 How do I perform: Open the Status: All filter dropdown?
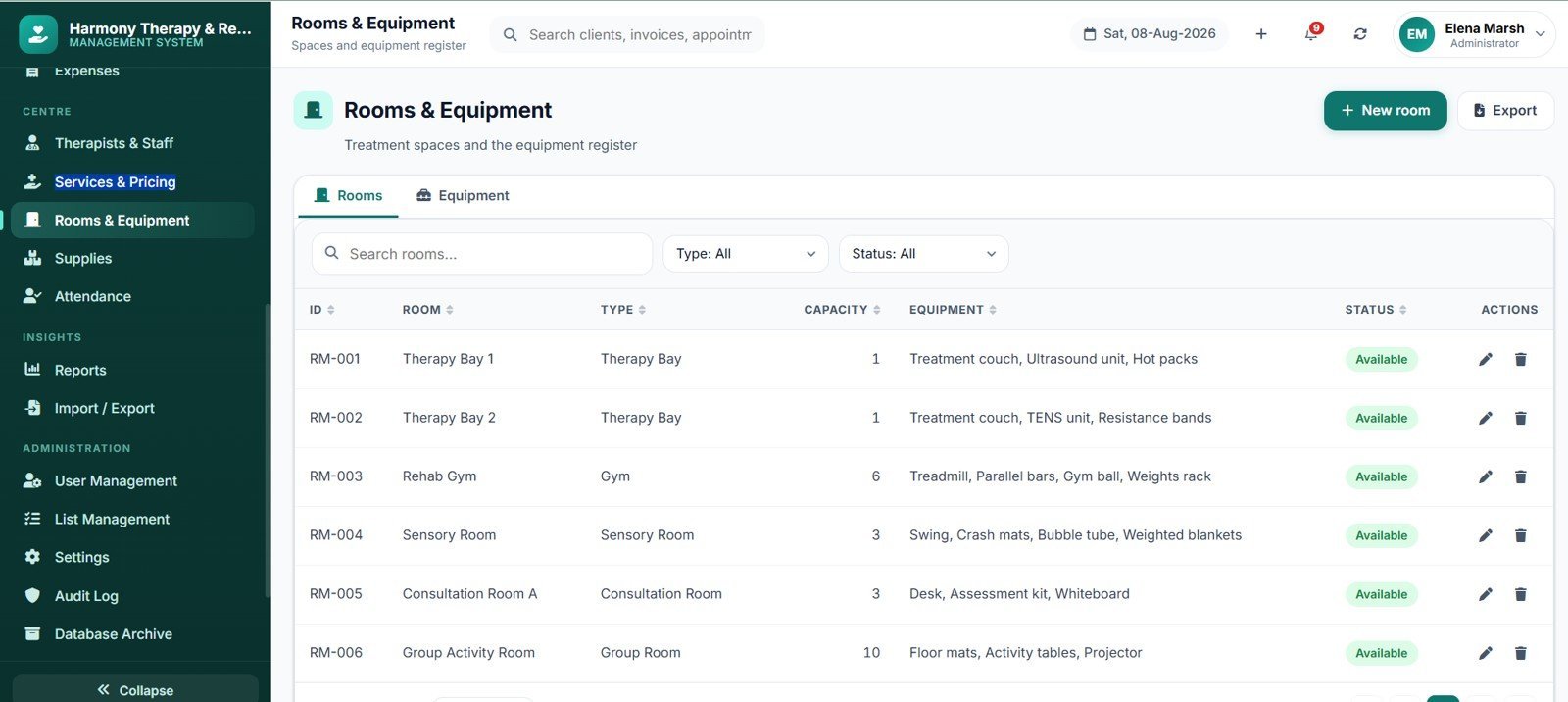coord(923,254)
